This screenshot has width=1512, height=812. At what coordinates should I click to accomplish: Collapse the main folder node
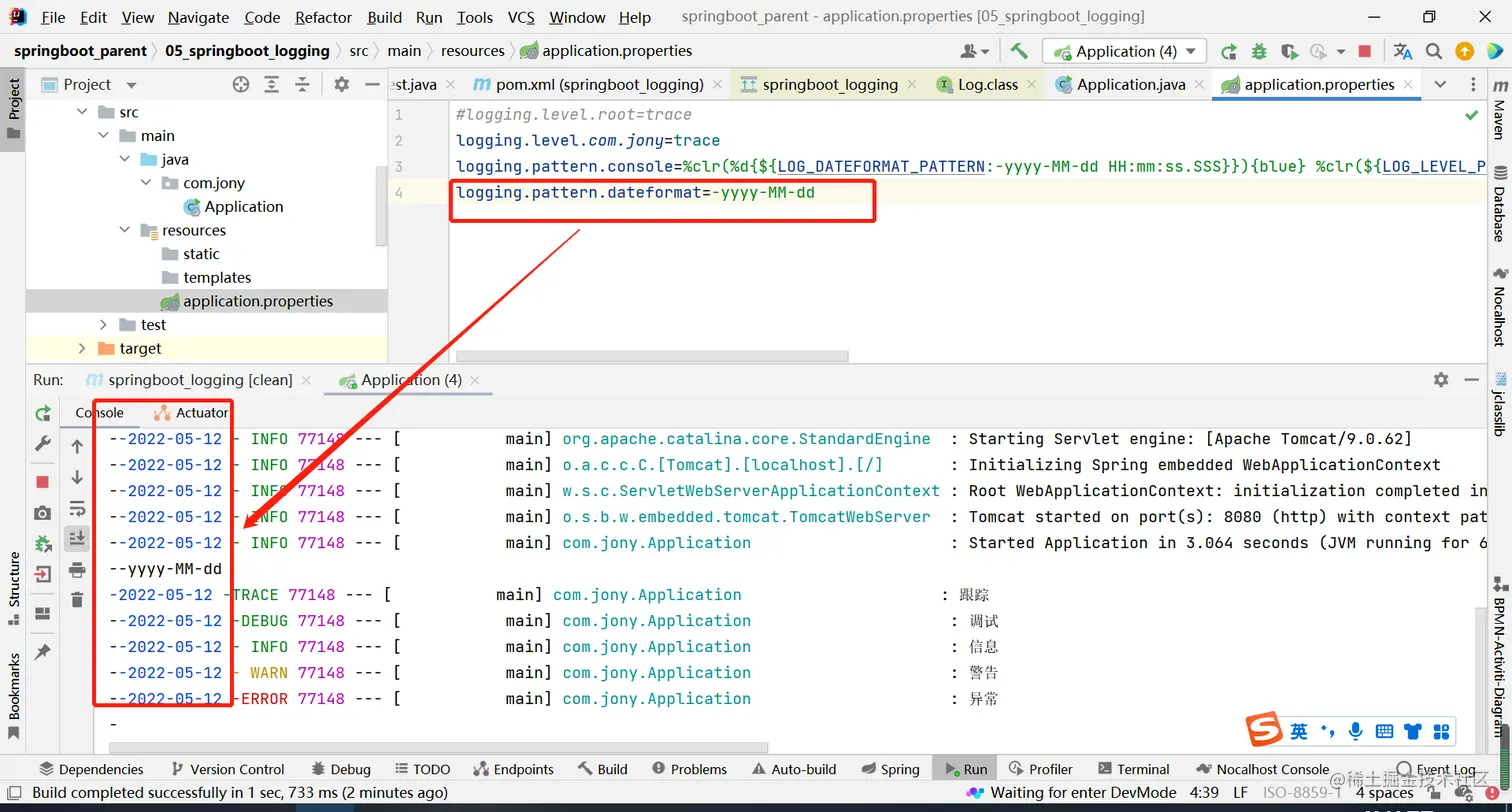click(x=104, y=136)
